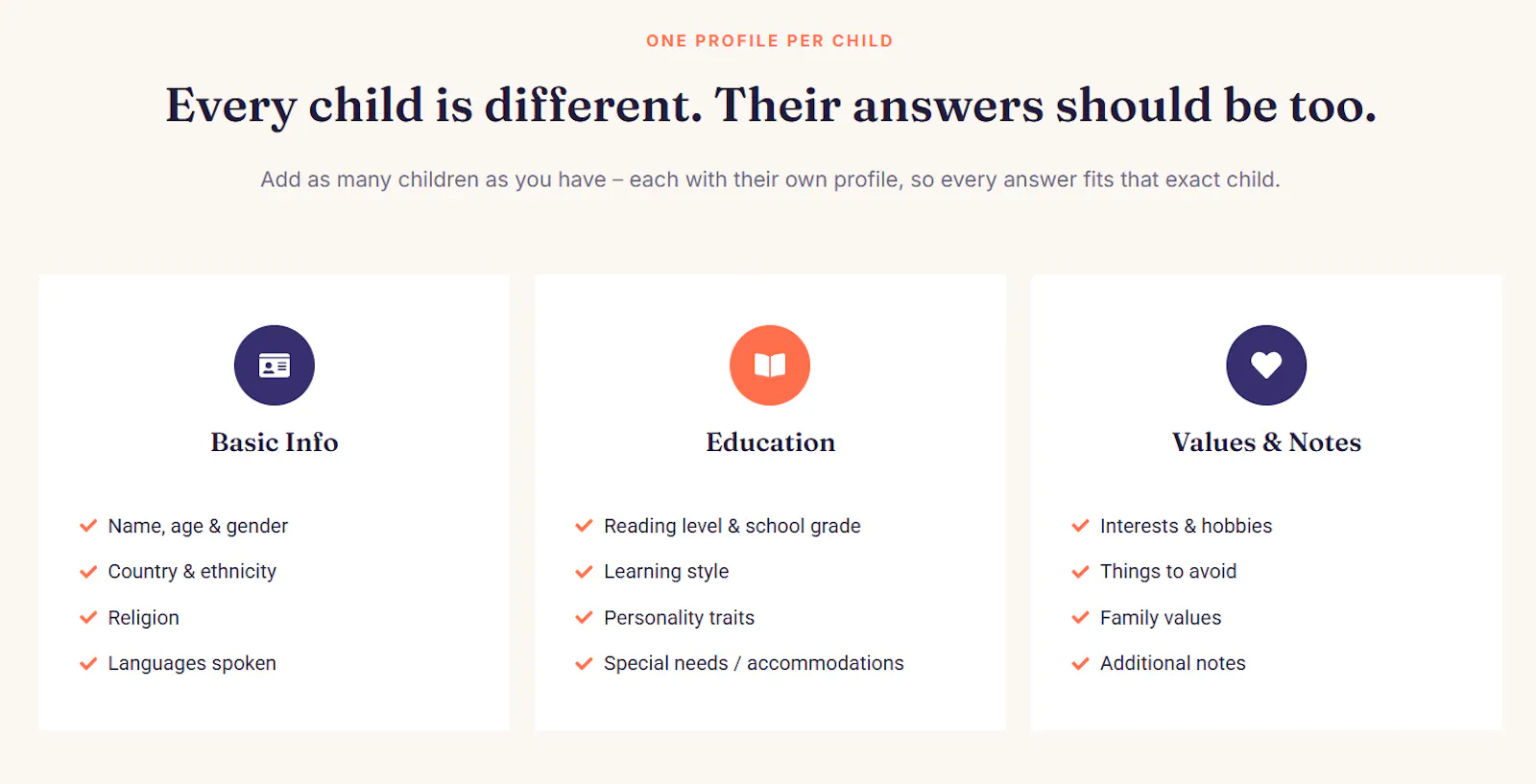Click the Interests & hobbies item
Viewport: 1536px width, 784px height.
point(1186,526)
